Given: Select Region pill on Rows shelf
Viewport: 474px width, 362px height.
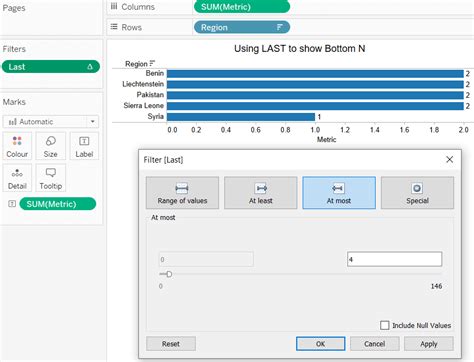Looking at the screenshot, I should coord(242,27).
